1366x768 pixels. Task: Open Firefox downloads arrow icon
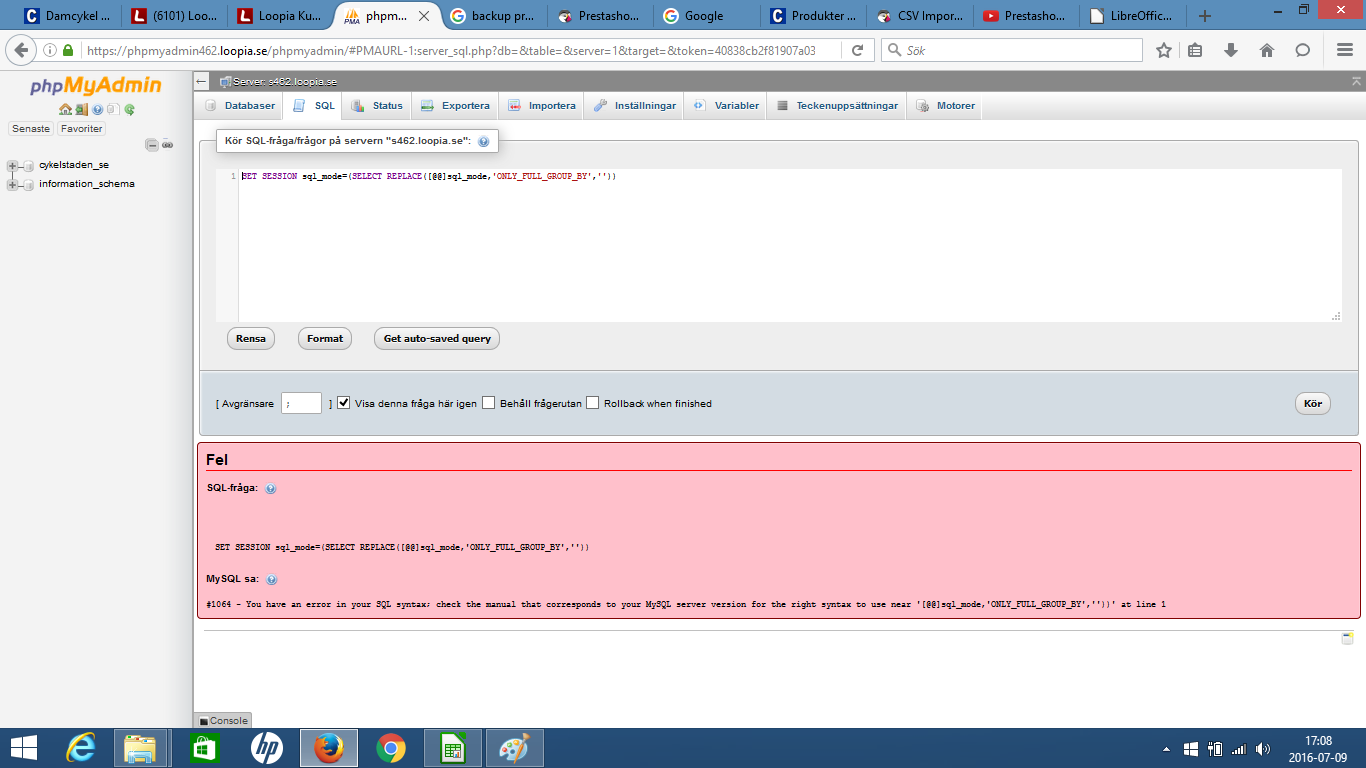click(1231, 50)
